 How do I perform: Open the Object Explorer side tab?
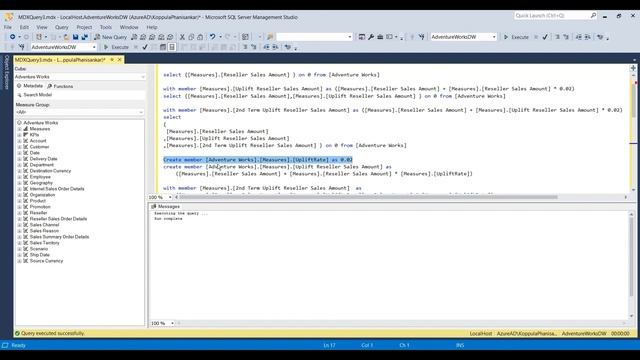7,72
